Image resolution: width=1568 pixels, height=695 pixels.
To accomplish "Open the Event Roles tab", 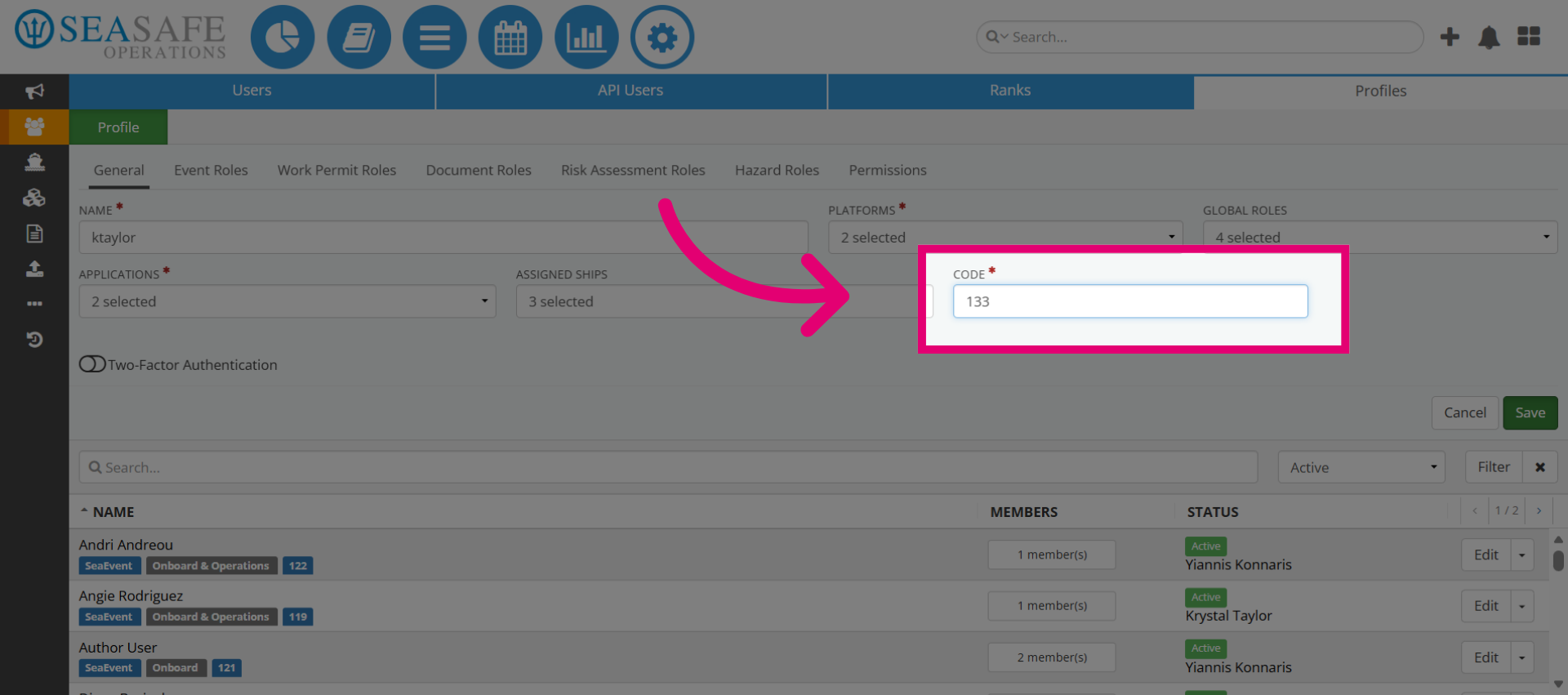I will pos(211,170).
